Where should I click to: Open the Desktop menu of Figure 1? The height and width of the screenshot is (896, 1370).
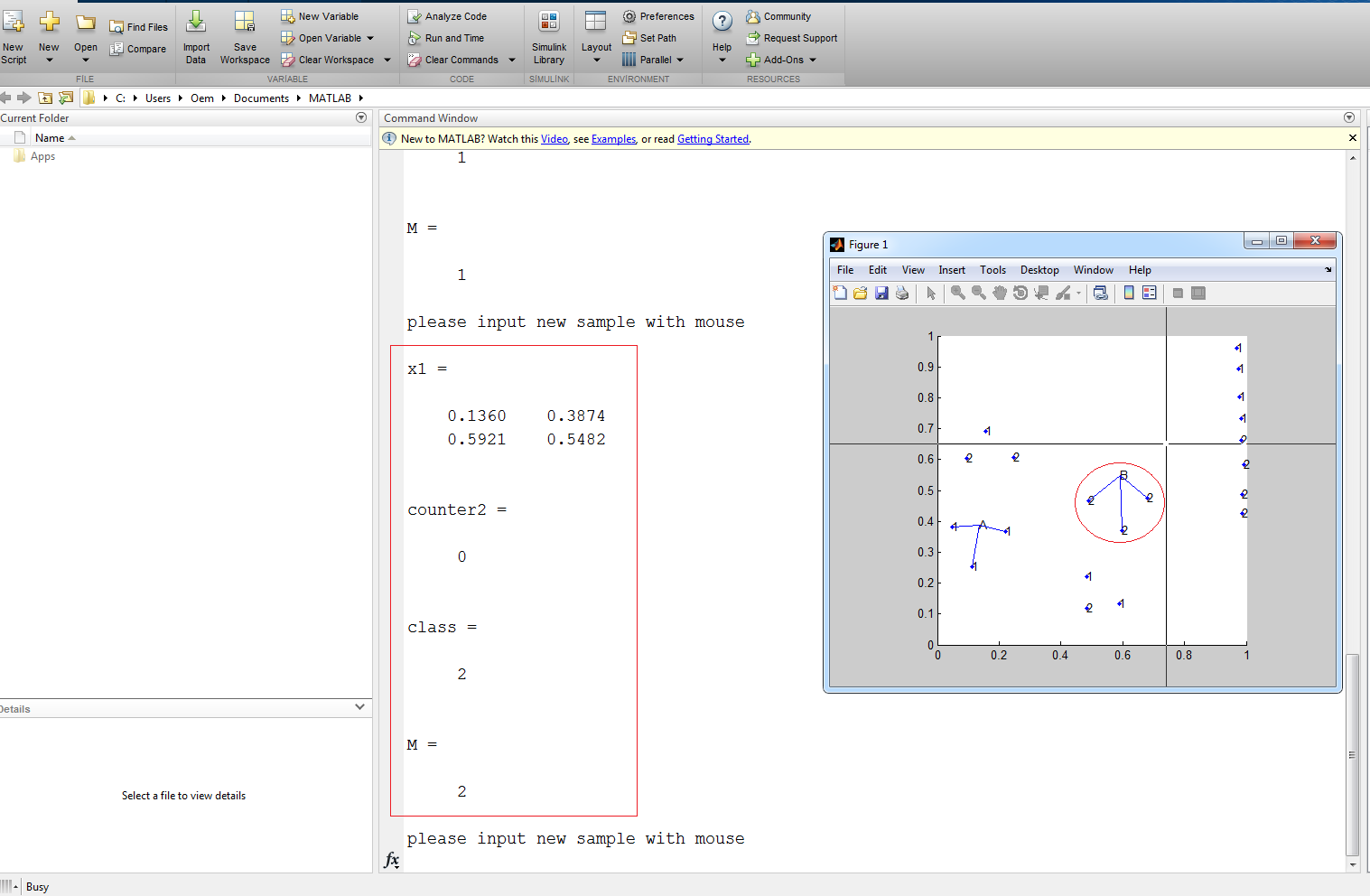[x=1039, y=269]
